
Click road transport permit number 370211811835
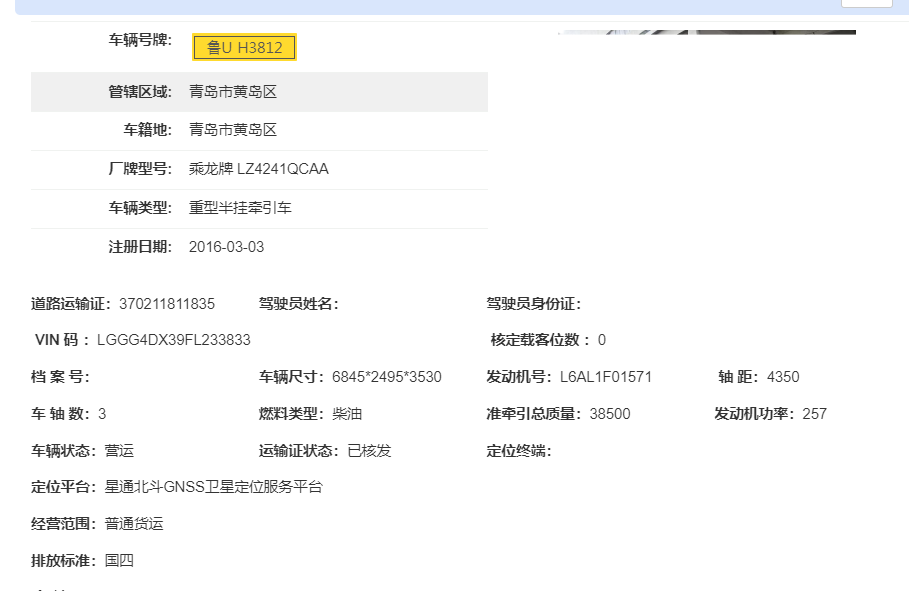click(x=166, y=304)
